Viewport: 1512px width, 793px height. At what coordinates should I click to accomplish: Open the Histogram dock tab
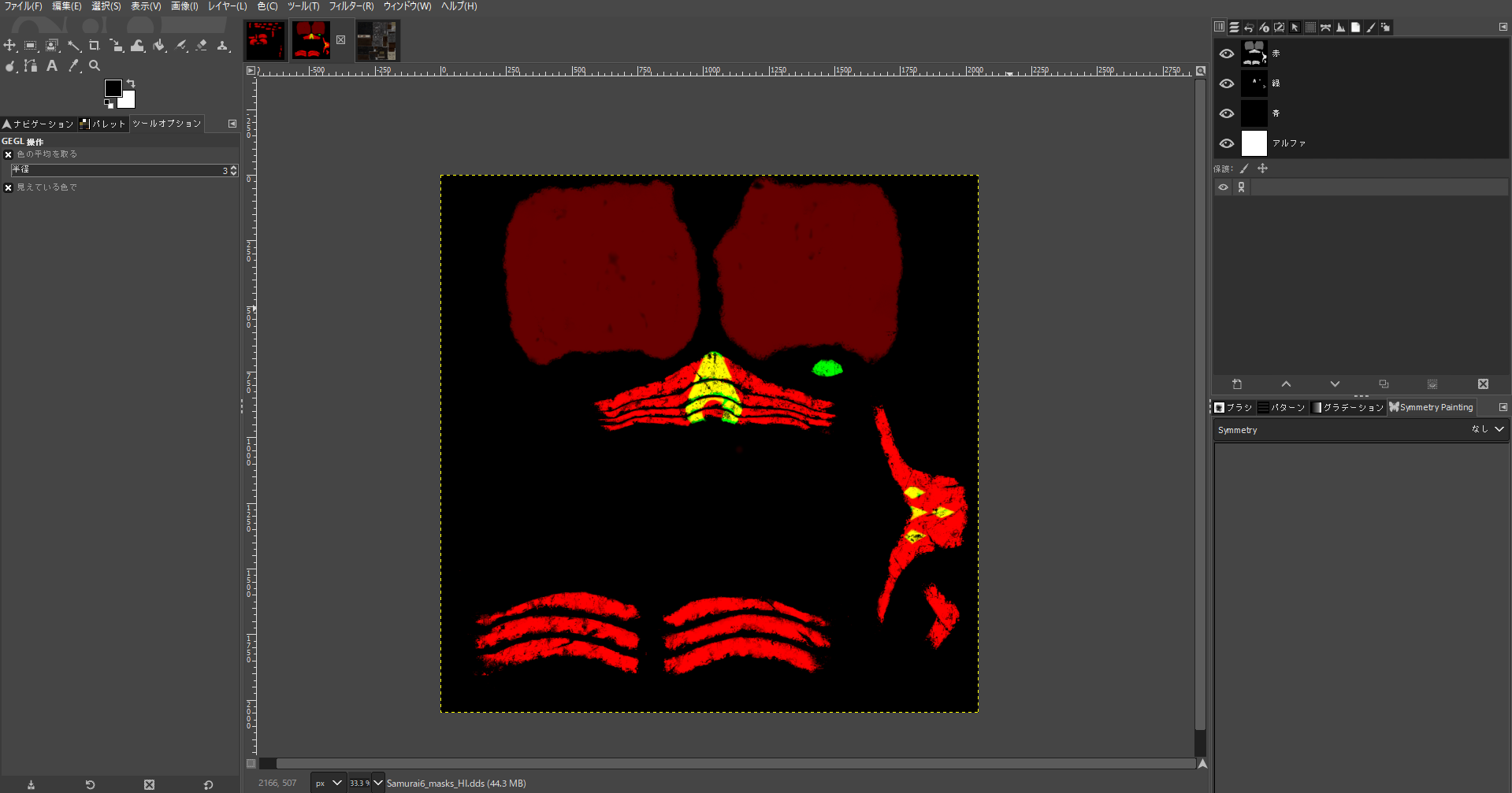pyautogui.click(x=1340, y=28)
